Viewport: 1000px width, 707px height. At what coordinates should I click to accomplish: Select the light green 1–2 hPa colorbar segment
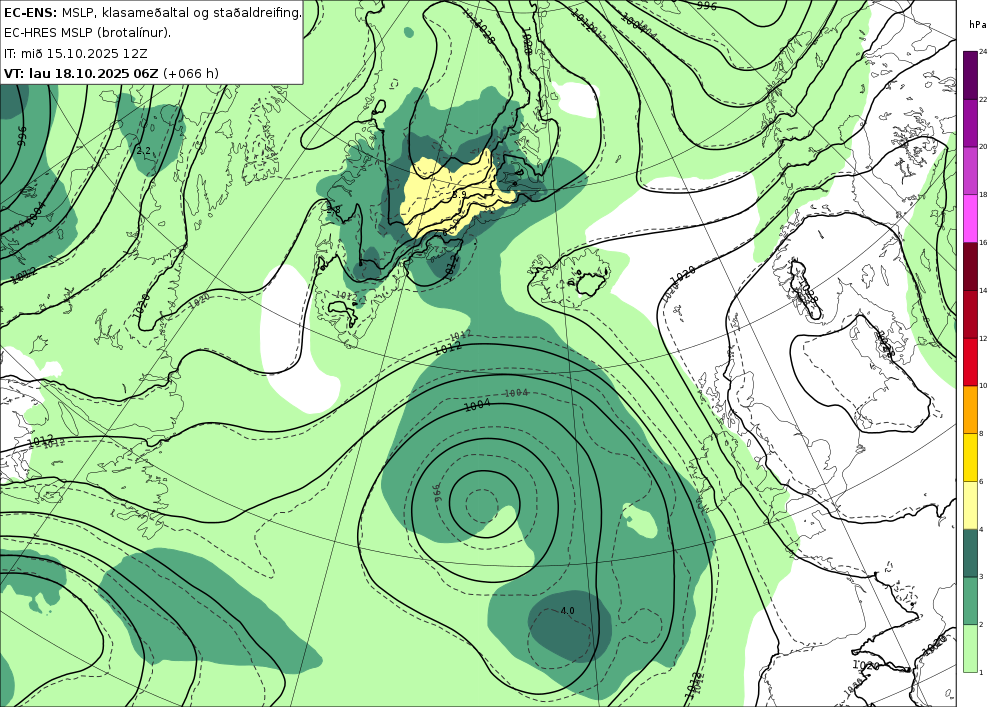[971, 648]
